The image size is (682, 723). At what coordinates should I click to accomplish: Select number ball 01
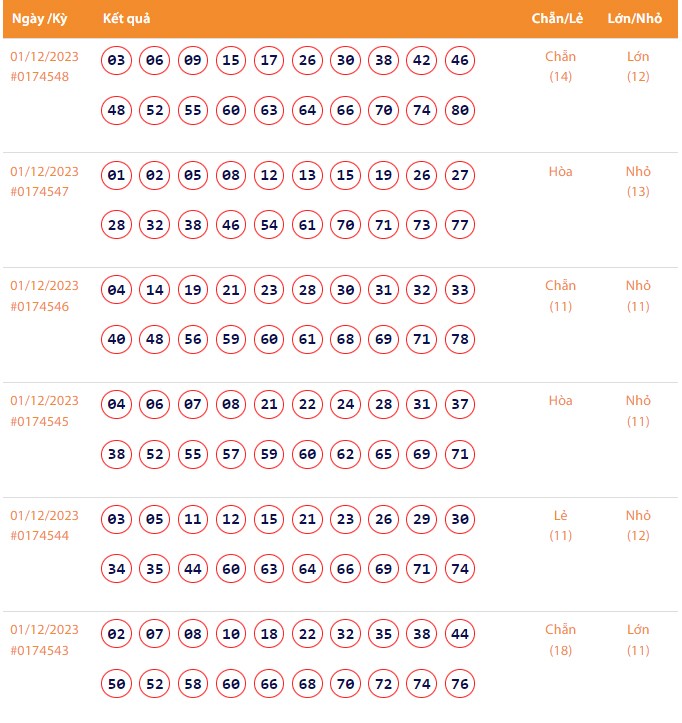pyautogui.click(x=117, y=176)
